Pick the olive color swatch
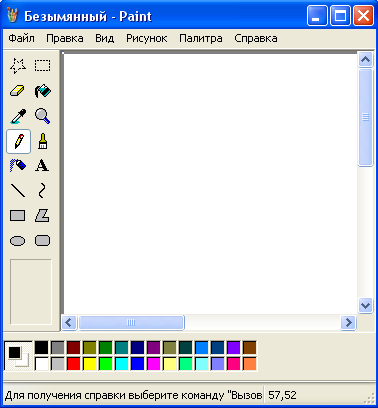 pos(90,348)
